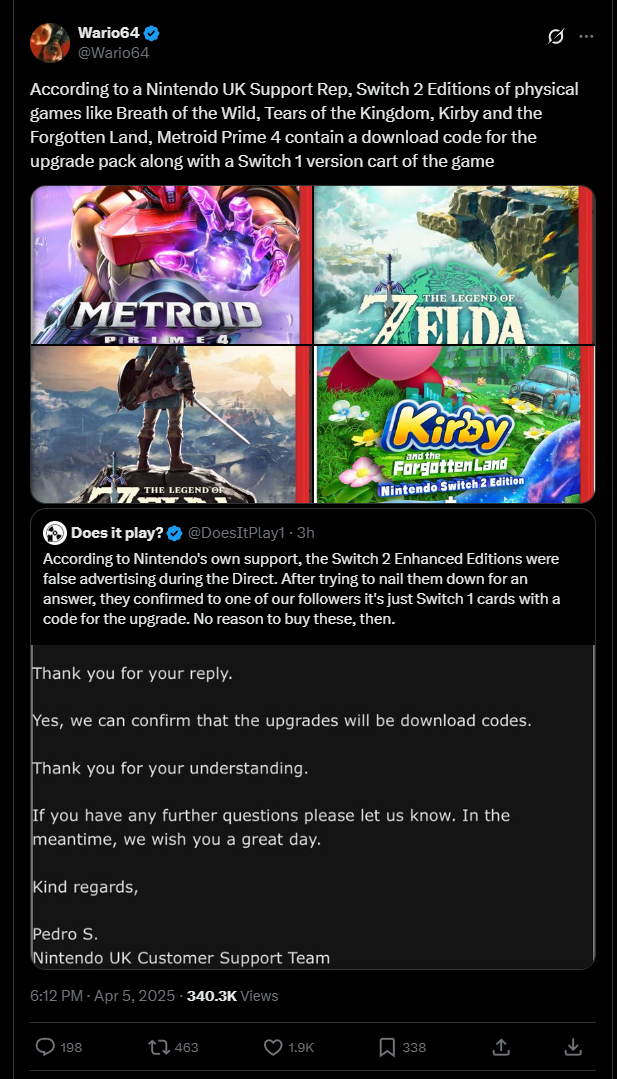Click the reply speech bubble icon

click(x=45, y=1047)
